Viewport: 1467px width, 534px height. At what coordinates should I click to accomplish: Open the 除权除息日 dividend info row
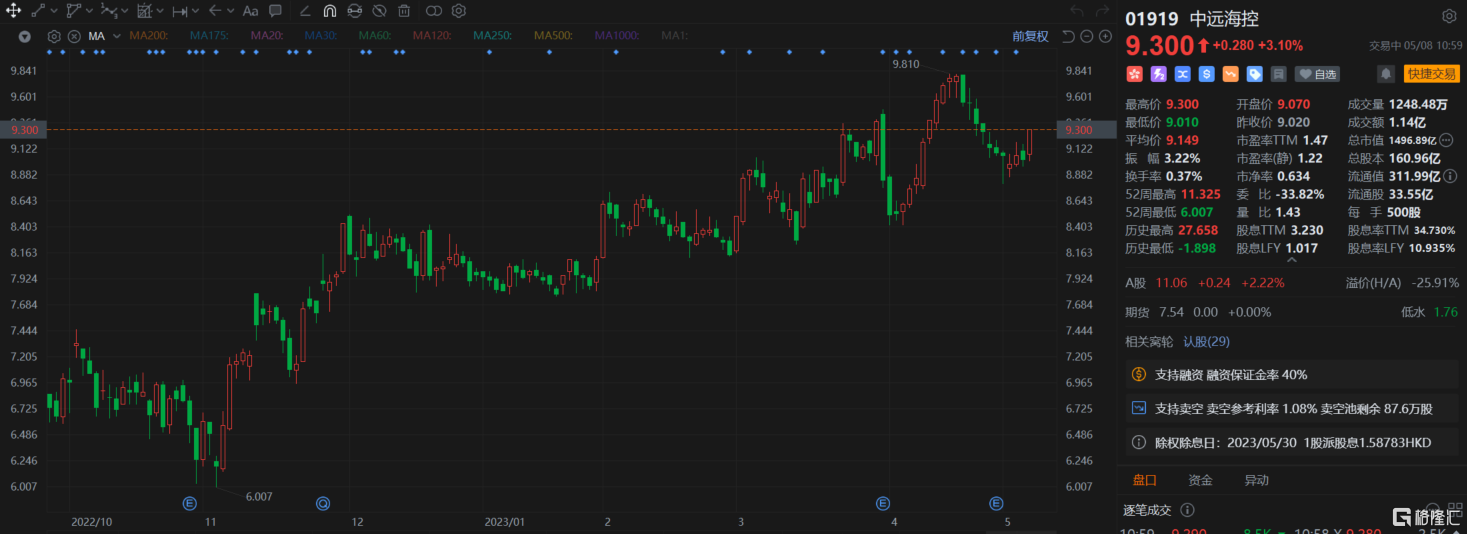tap(1292, 441)
